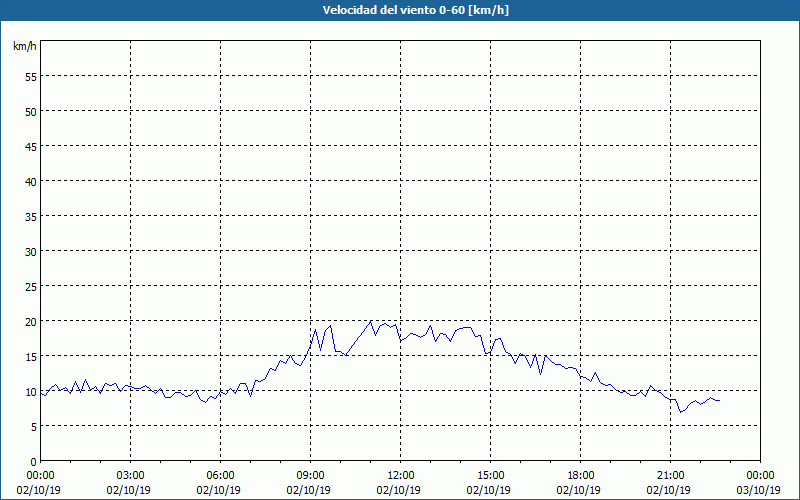Click the last data point of the blue wind line
Image resolution: width=800 pixels, height=500 pixels.
(x=719, y=401)
